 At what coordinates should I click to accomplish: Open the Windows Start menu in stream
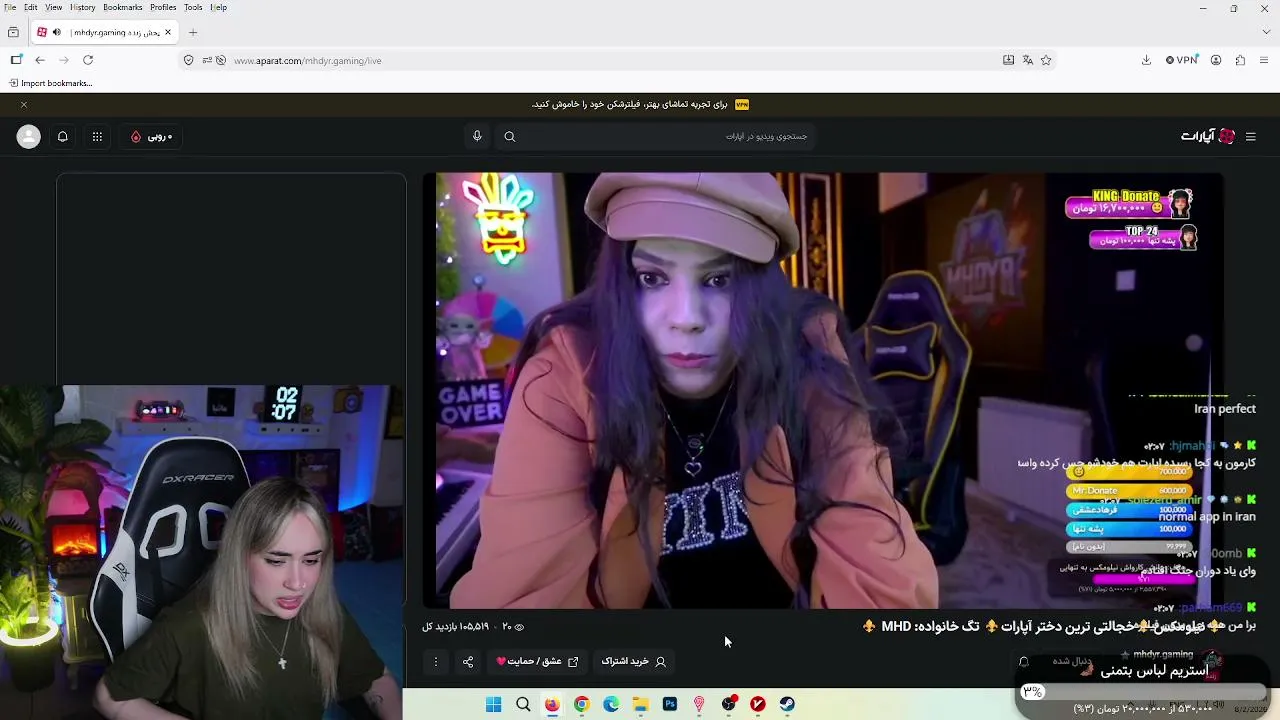tap(493, 705)
